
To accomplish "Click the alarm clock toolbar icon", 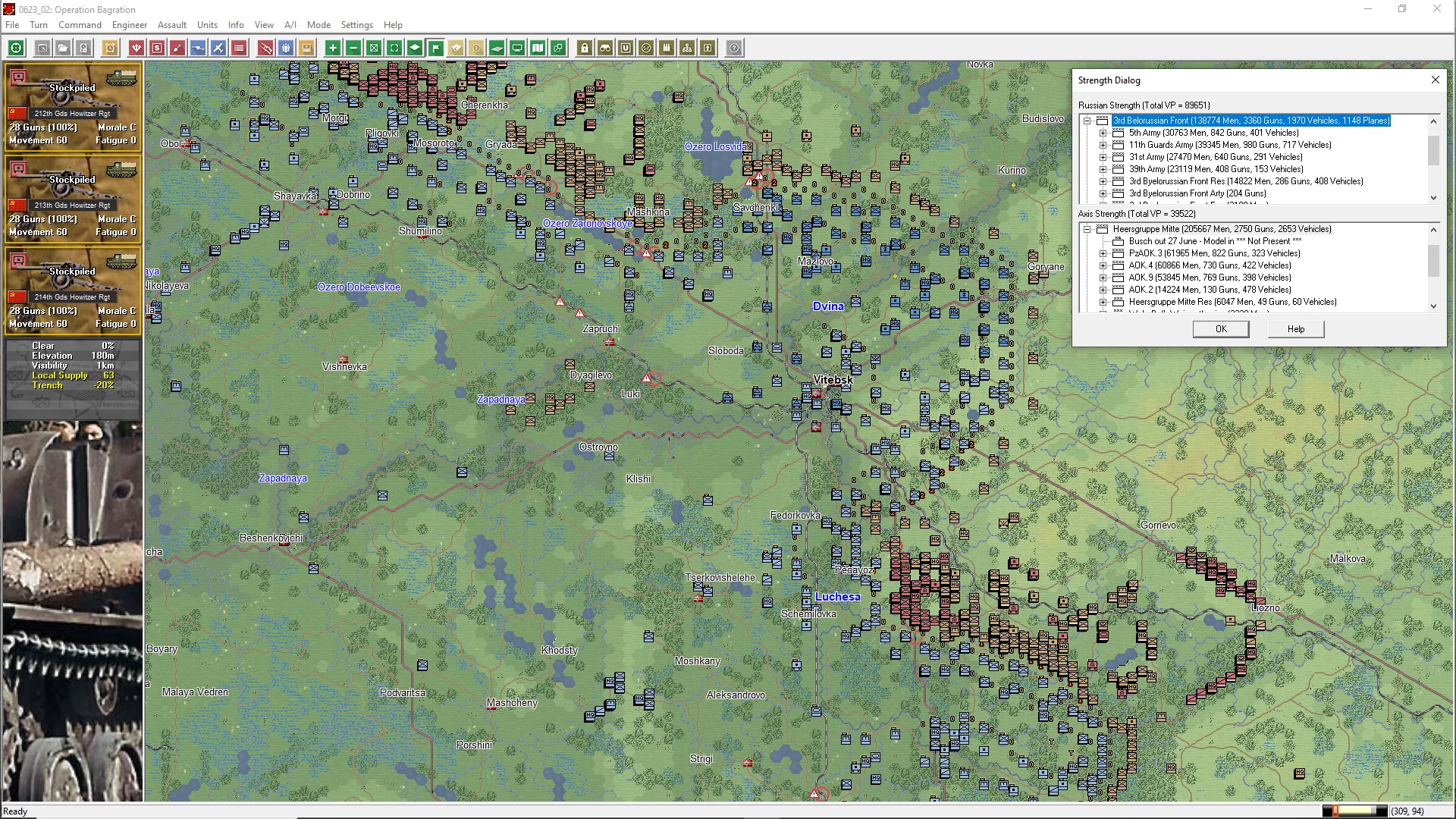I will (110, 48).
